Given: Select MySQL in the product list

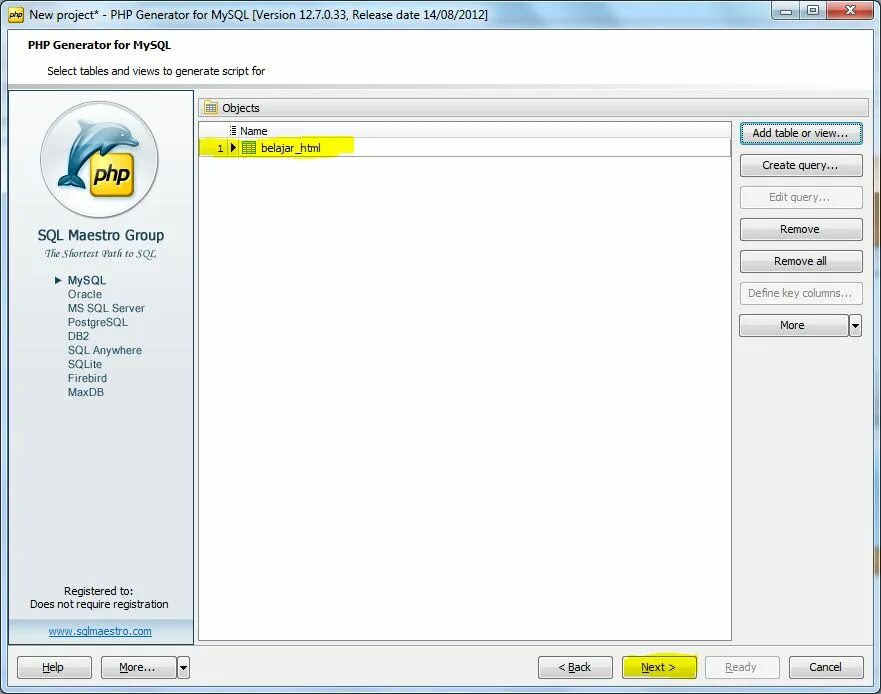Looking at the screenshot, I should (87, 280).
